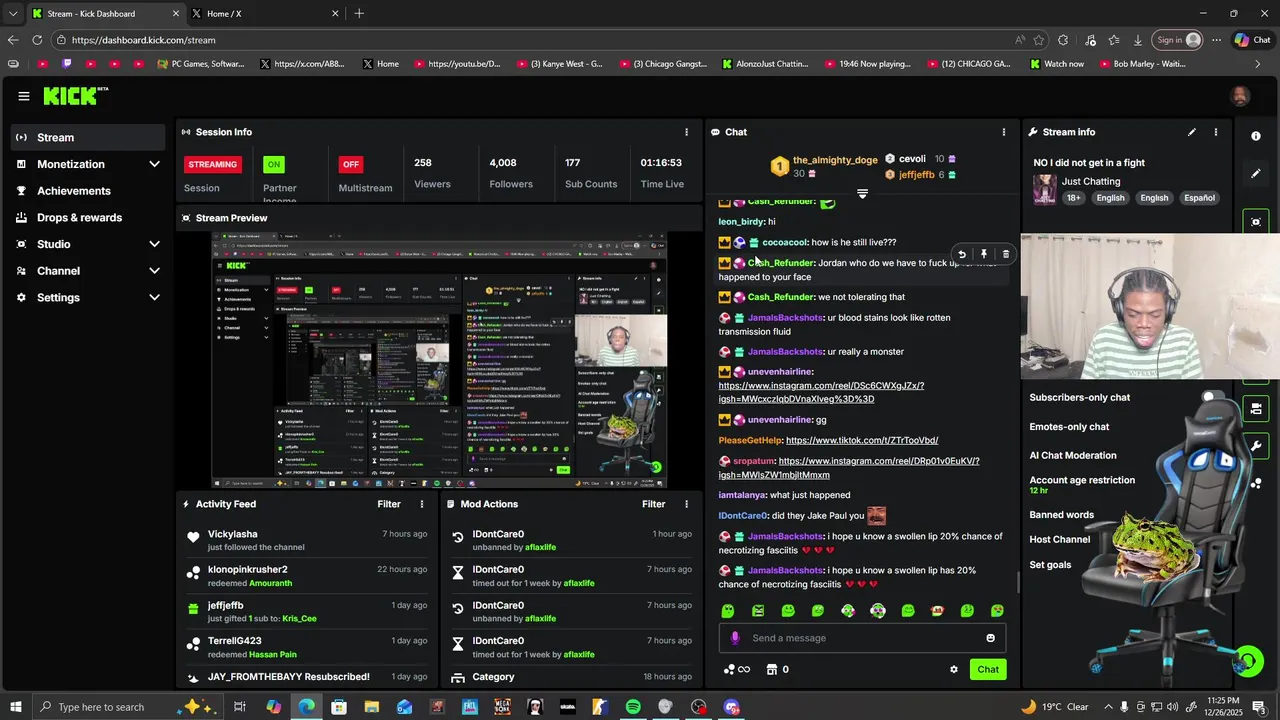Viewport: 1280px width, 720px height.
Task: Edit stream info with pencil icon
Action: 1192,132
